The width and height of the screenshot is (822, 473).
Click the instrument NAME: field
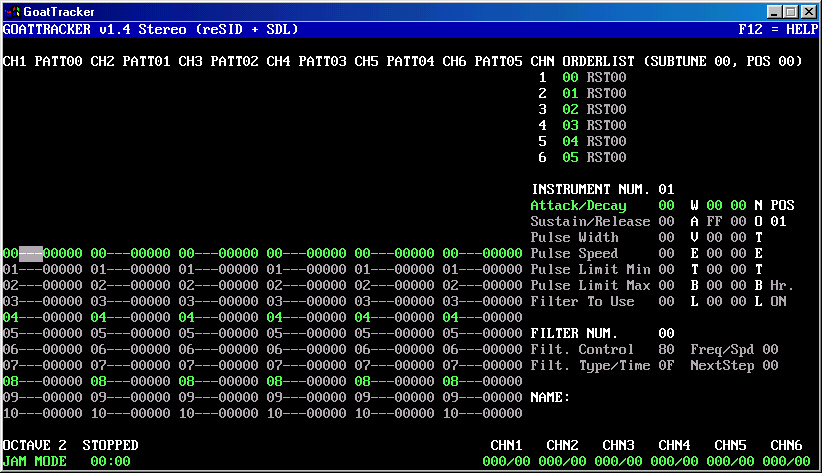pos(550,397)
